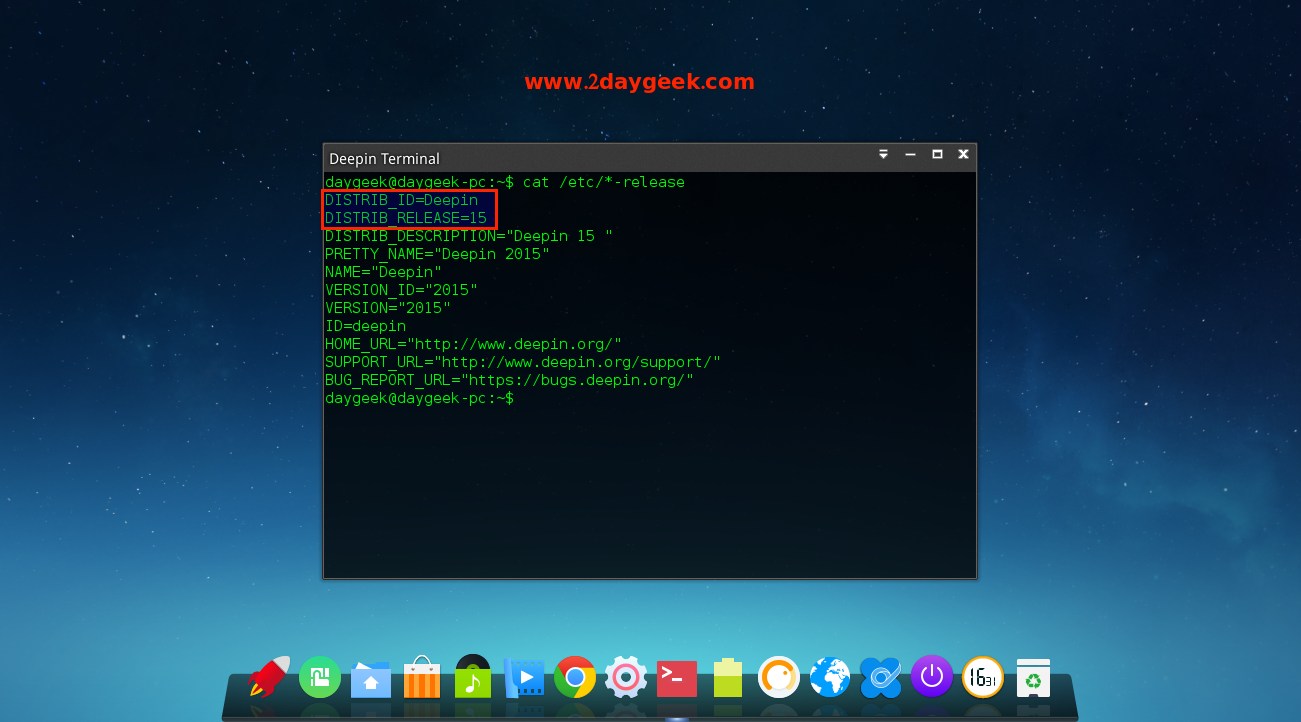Open Google Chrome from the dock
This screenshot has height=722, width=1301.
pos(575,678)
